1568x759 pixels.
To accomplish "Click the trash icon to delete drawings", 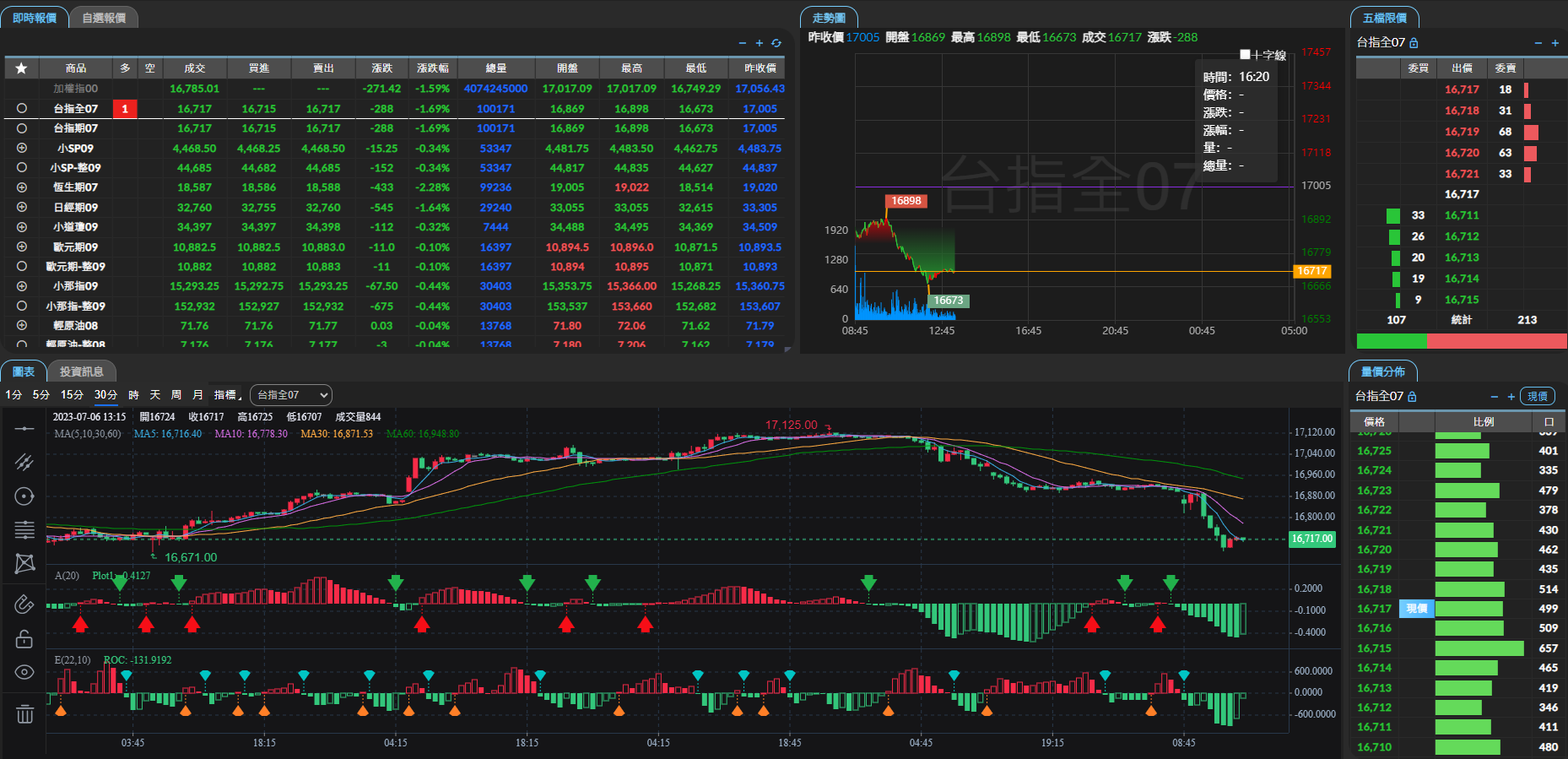I will point(24,714).
